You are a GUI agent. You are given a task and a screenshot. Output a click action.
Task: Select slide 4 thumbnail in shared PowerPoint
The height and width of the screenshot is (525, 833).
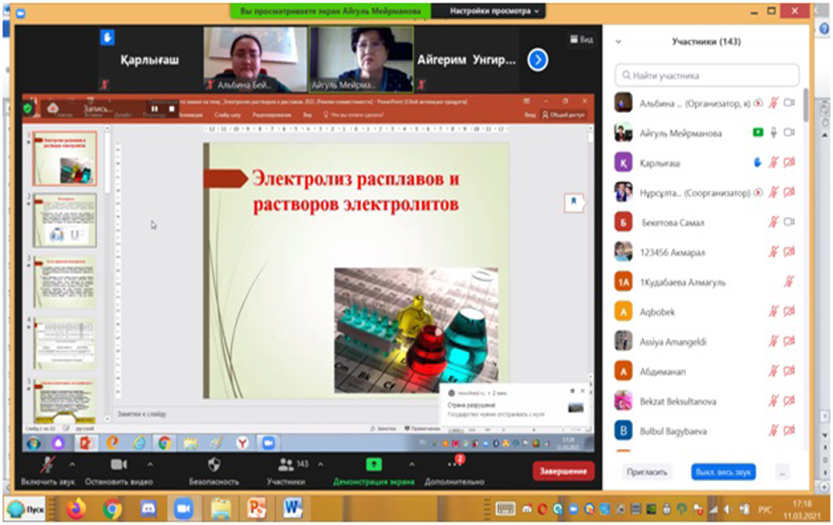pyautogui.click(x=65, y=344)
